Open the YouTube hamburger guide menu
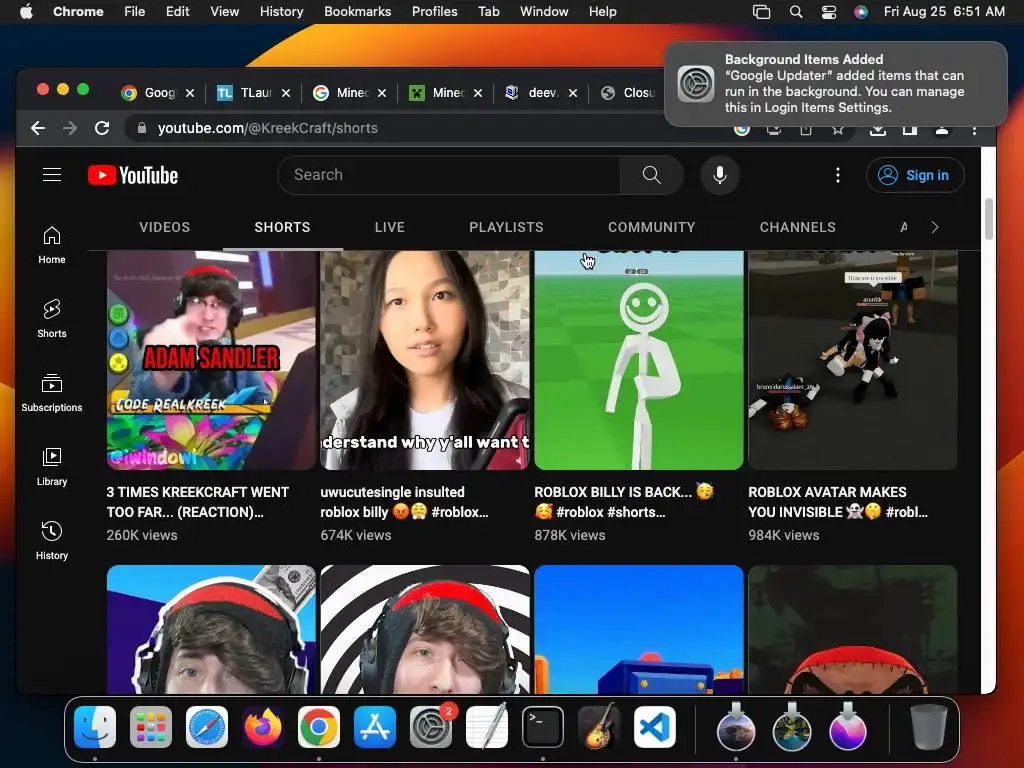Image resolution: width=1024 pixels, height=768 pixels. pyautogui.click(x=52, y=175)
